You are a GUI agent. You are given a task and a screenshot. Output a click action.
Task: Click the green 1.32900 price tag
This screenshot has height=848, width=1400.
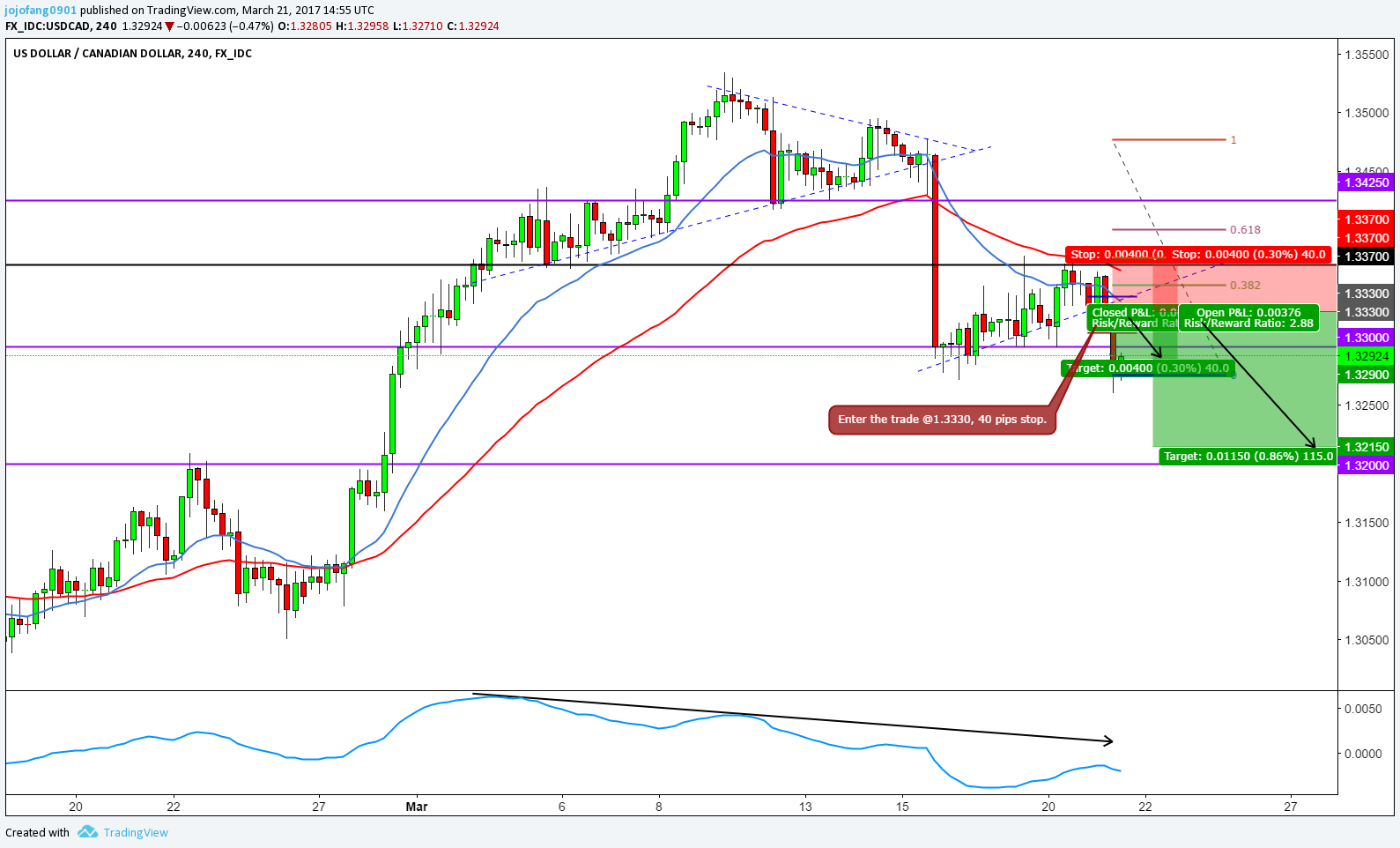1366,375
